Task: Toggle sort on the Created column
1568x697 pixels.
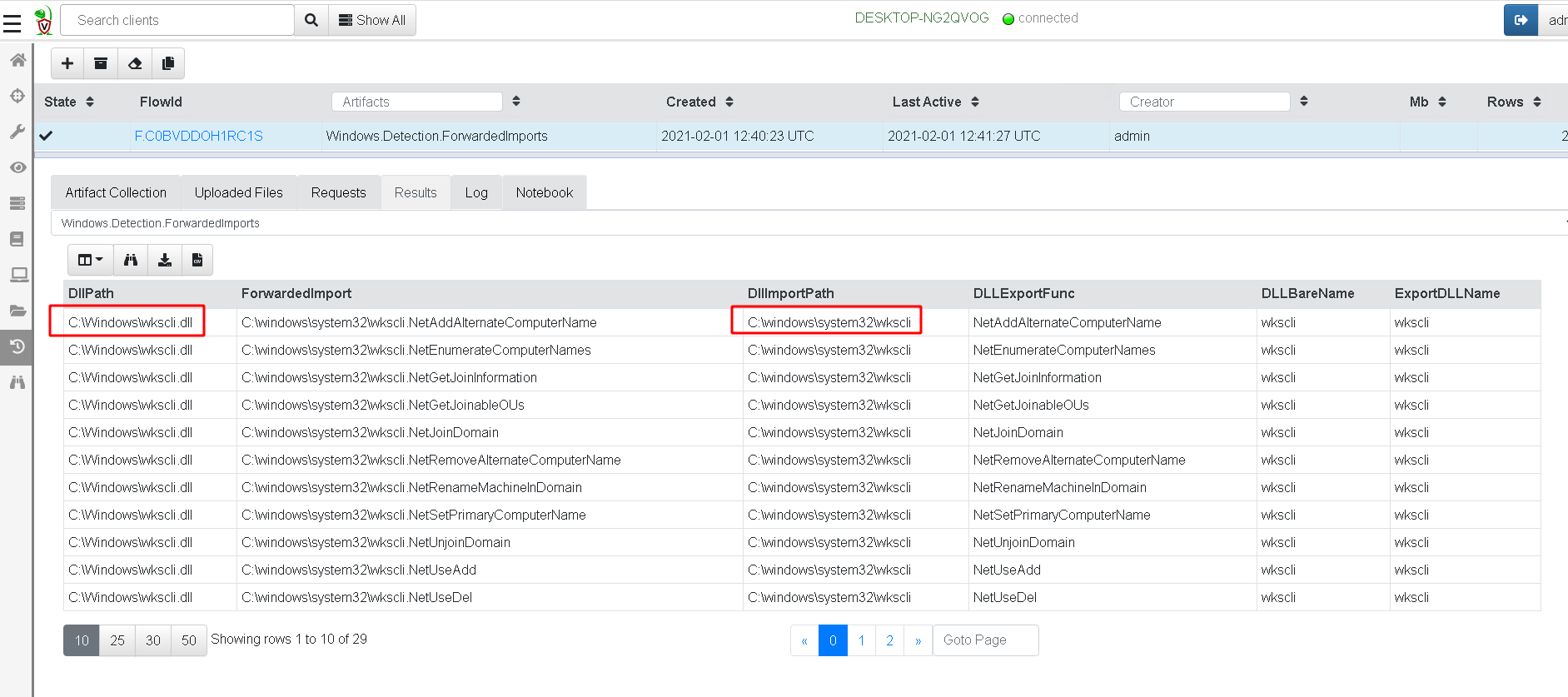Action: 729,102
